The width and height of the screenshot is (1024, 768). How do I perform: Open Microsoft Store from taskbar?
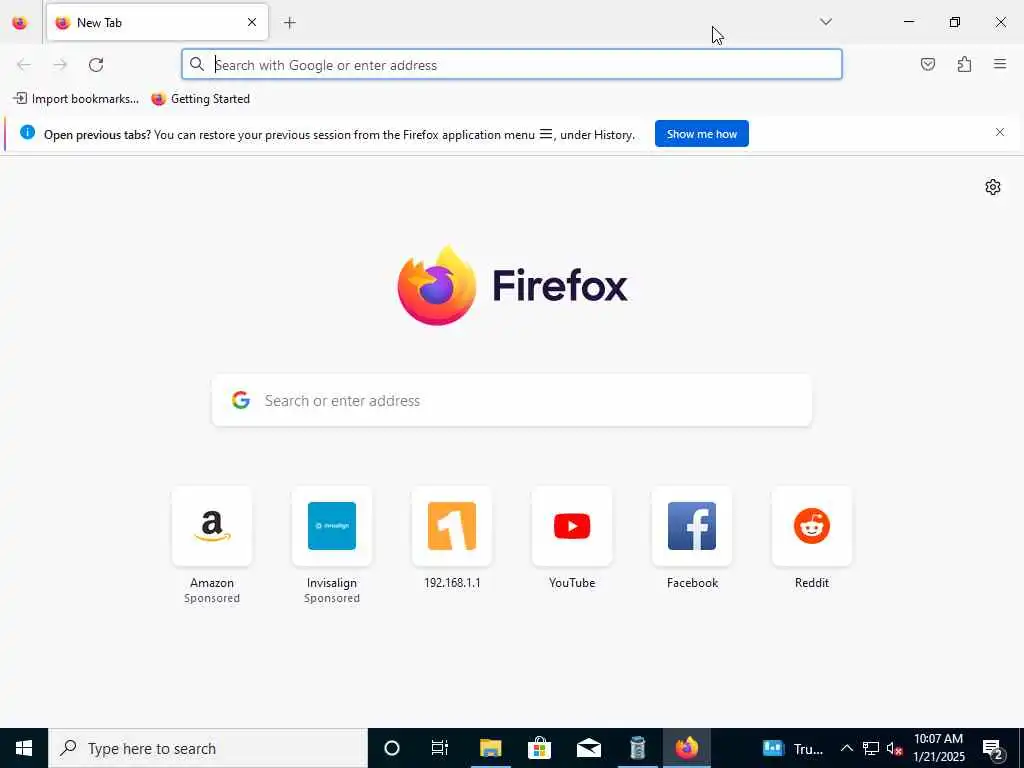(x=539, y=748)
